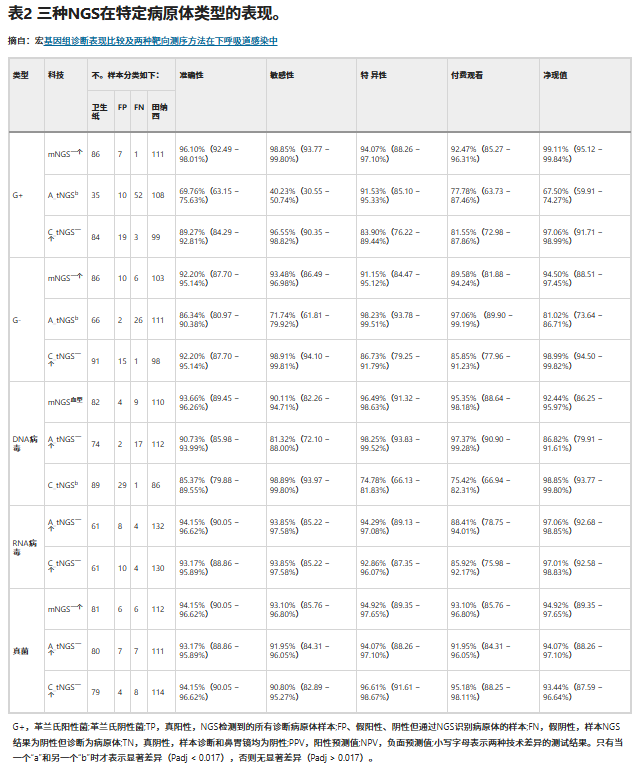Click the footnote text starting with G+
641x767 pixels.
[x=320, y=742]
